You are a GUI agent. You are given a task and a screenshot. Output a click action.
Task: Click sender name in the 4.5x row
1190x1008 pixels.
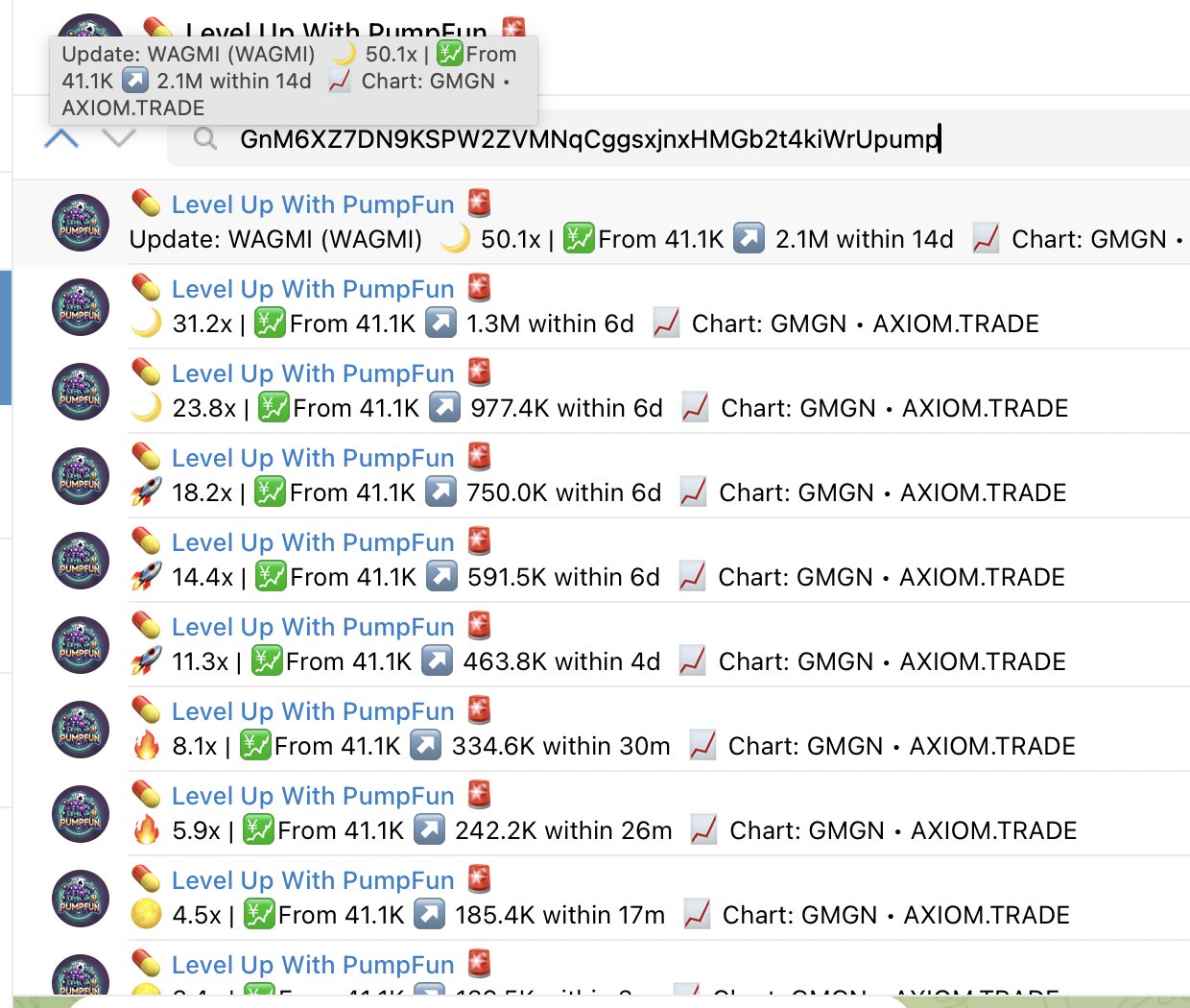313,880
